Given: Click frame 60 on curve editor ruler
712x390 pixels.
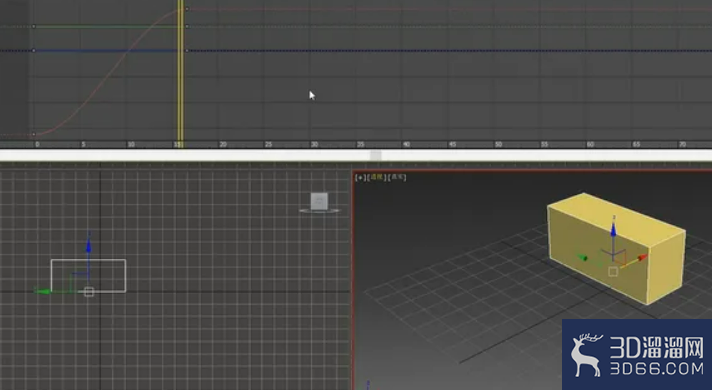Looking at the screenshot, I should 590,144.
